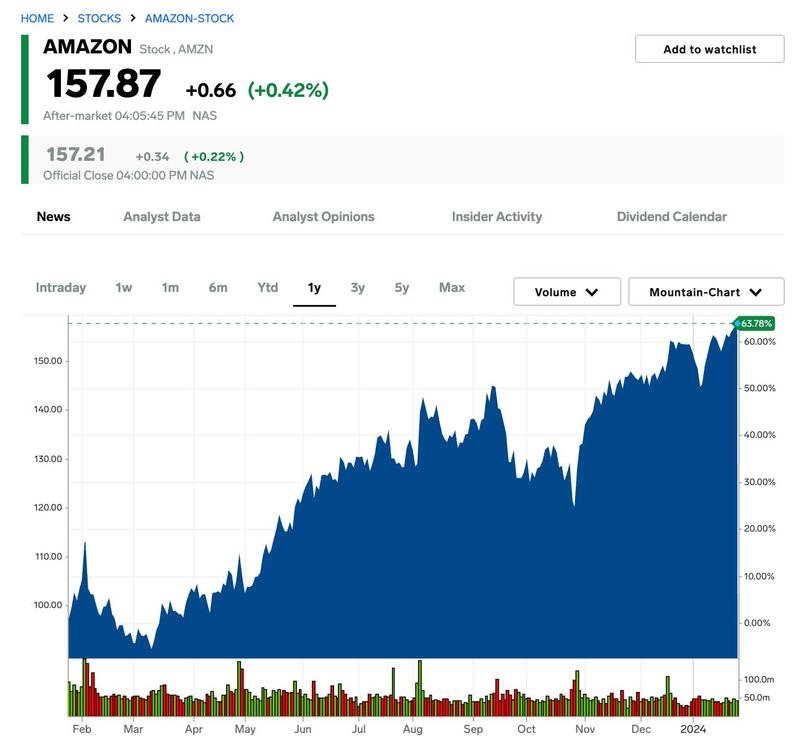Click the 50.0m volume axis label

757,697
